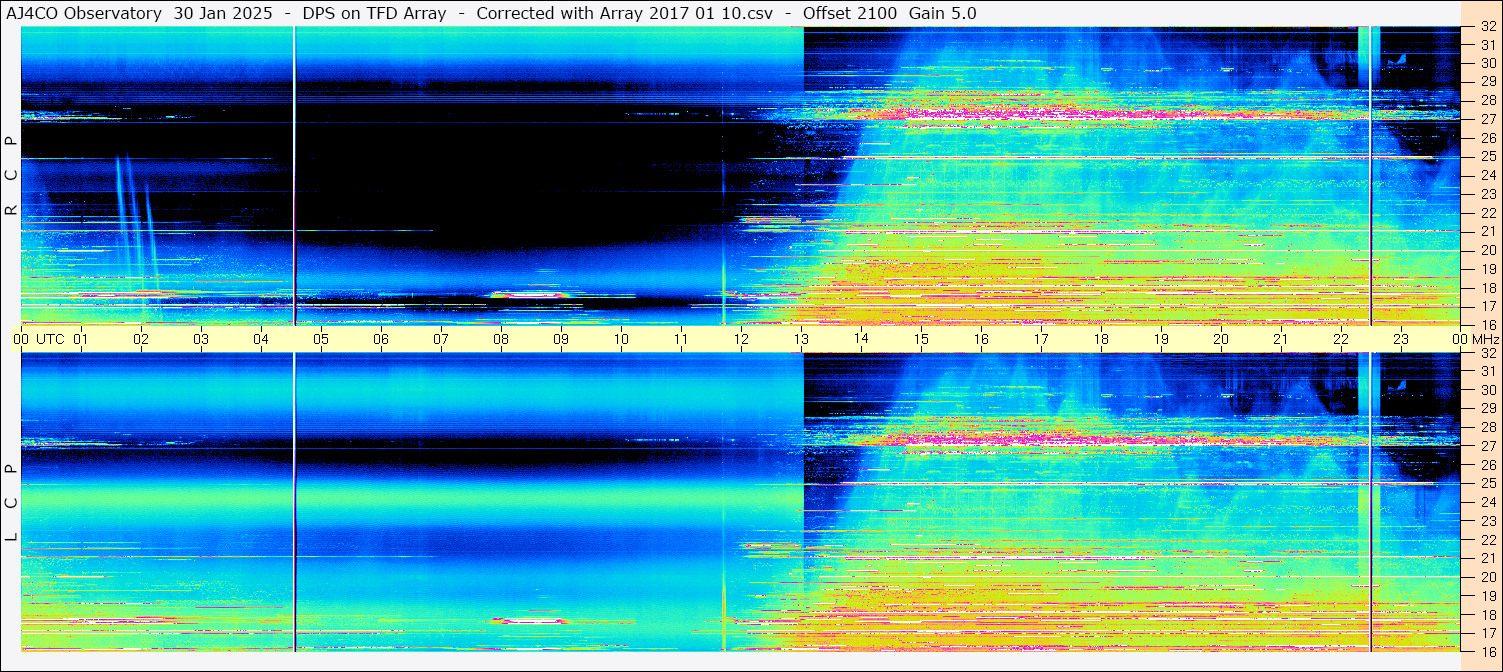
Task: Click the 18 MHz label of LCP panel
Action: point(1488,614)
